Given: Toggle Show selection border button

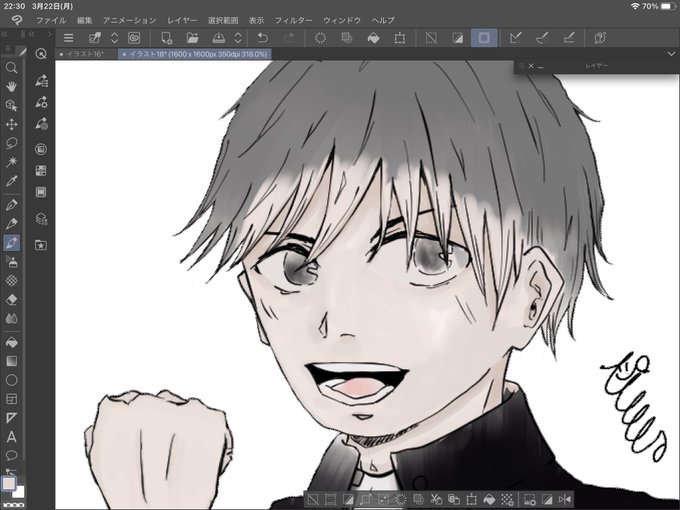Looking at the screenshot, I should click(484, 38).
